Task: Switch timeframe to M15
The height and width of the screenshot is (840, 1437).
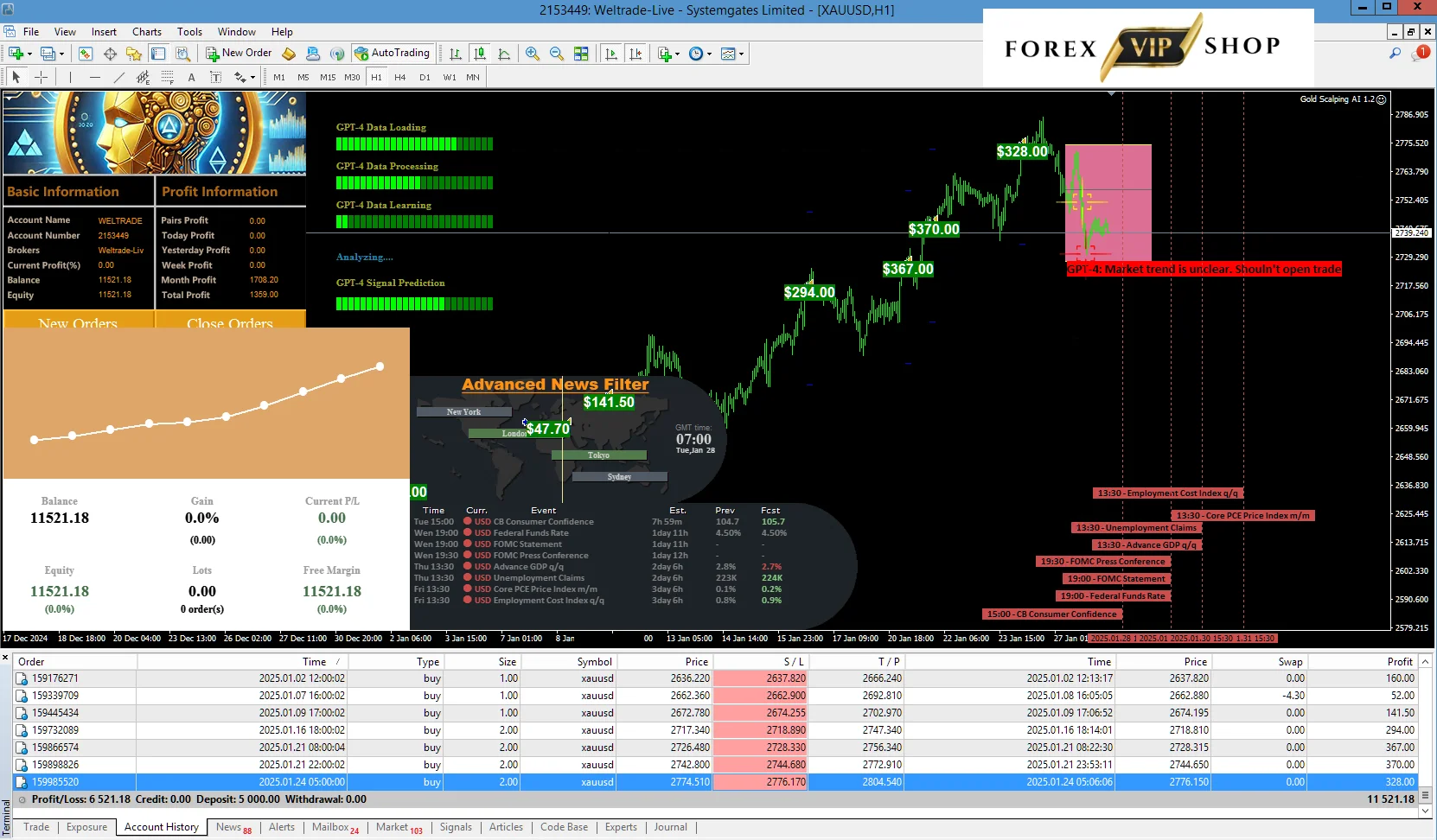Action: click(328, 77)
